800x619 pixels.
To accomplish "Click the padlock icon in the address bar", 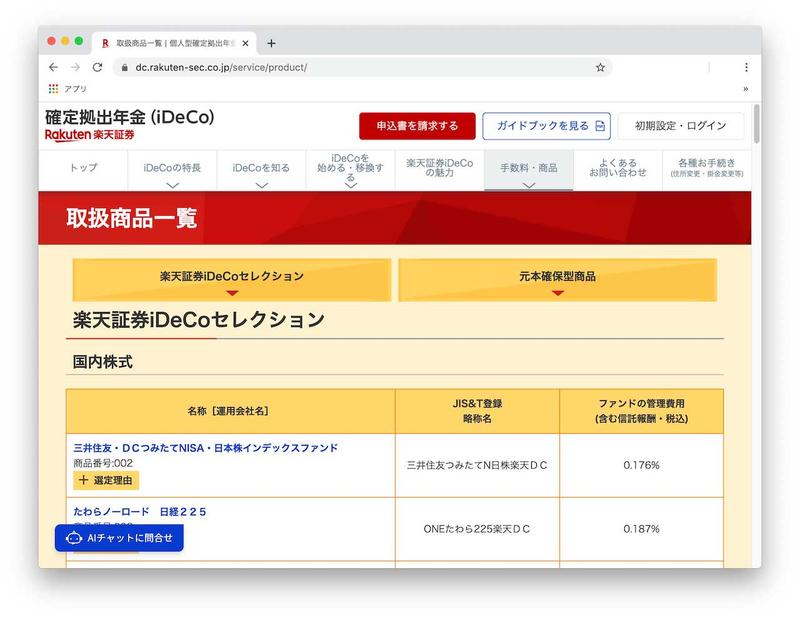I will (x=124, y=67).
